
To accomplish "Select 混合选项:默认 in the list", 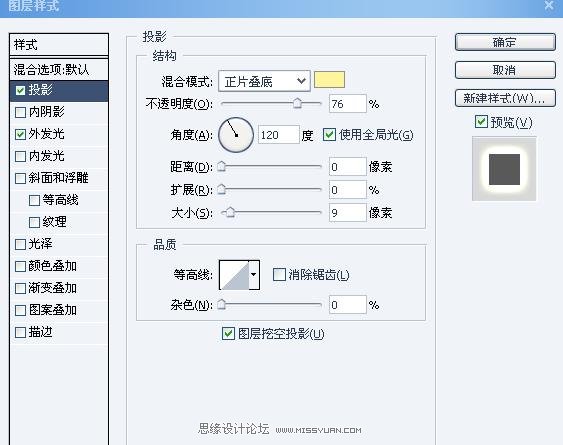I will coord(59,69).
